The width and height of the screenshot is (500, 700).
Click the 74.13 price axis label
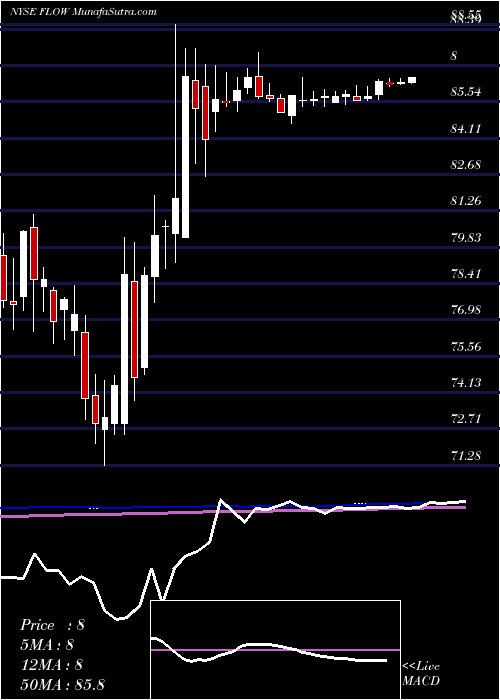(x=467, y=382)
